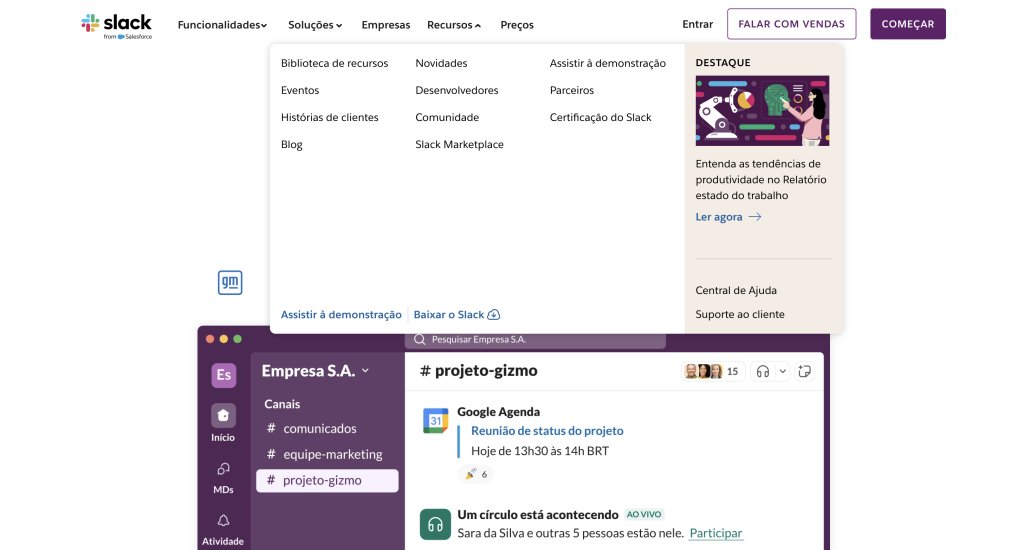Click the green huddle headphones message icon
Viewport: 1024px width, 550px height.
[x=435, y=525]
